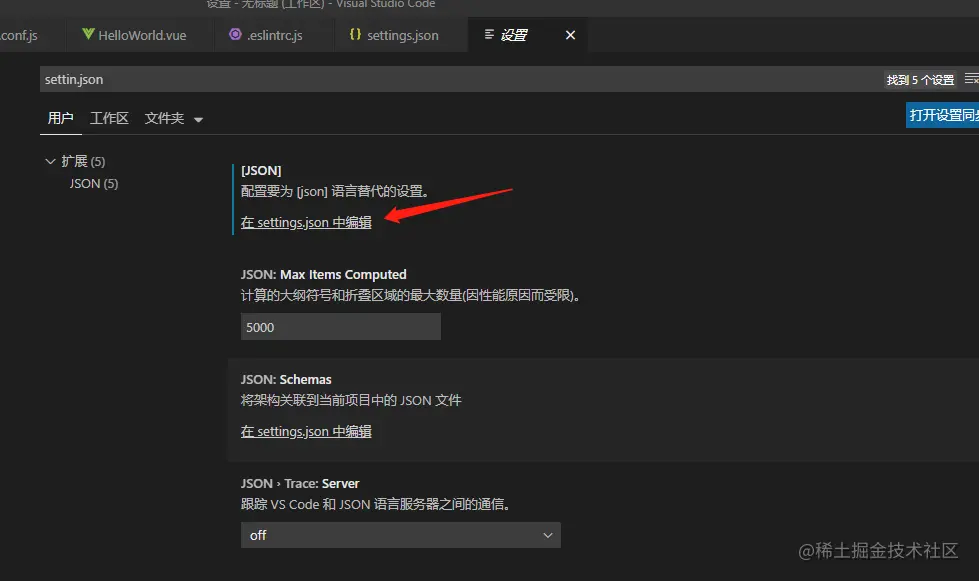Viewport: 979px width, 581px height.
Task: Click the settings list icon on 设置 tab
Action: coord(490,34)
